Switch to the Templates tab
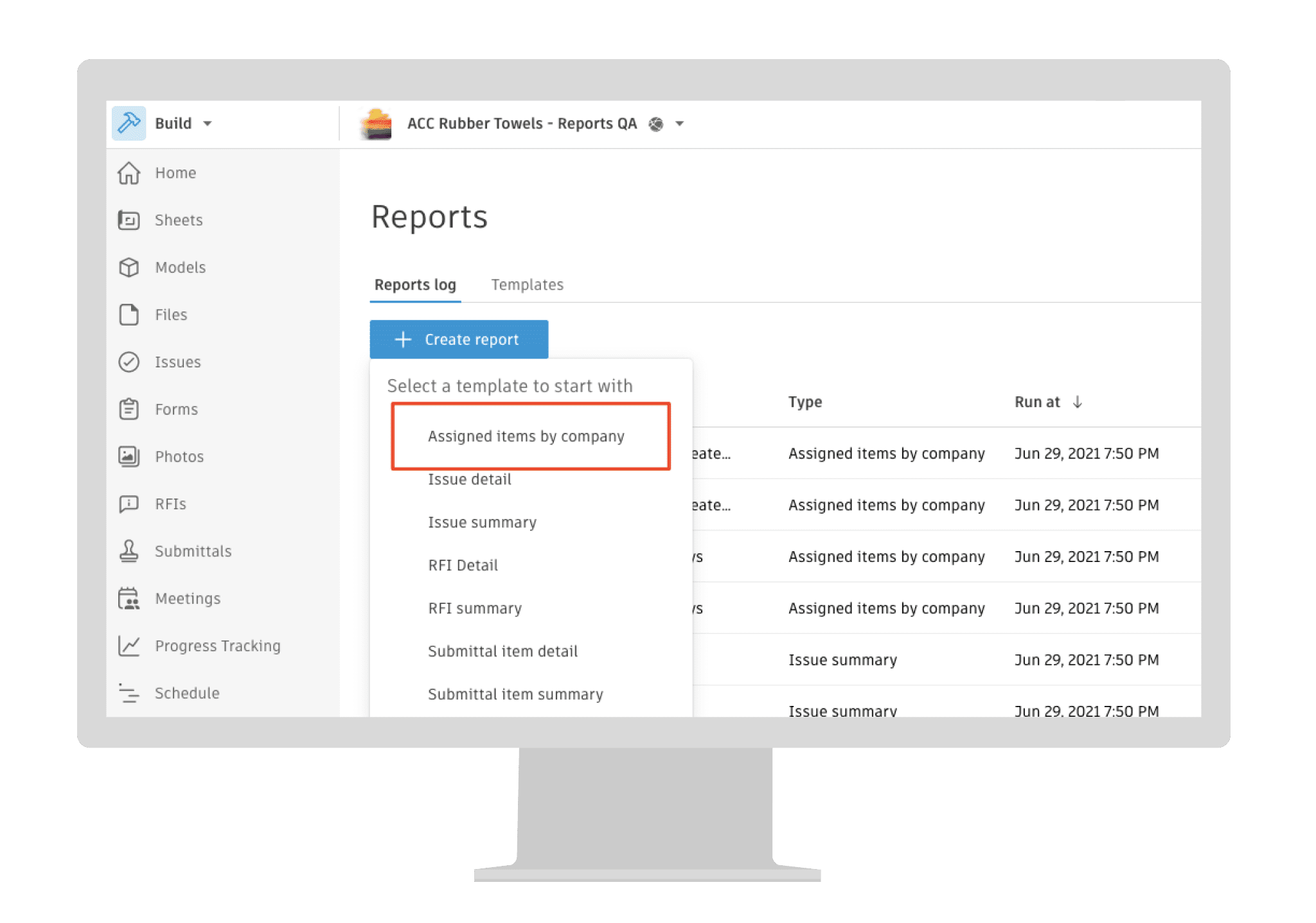 point(527,285)
